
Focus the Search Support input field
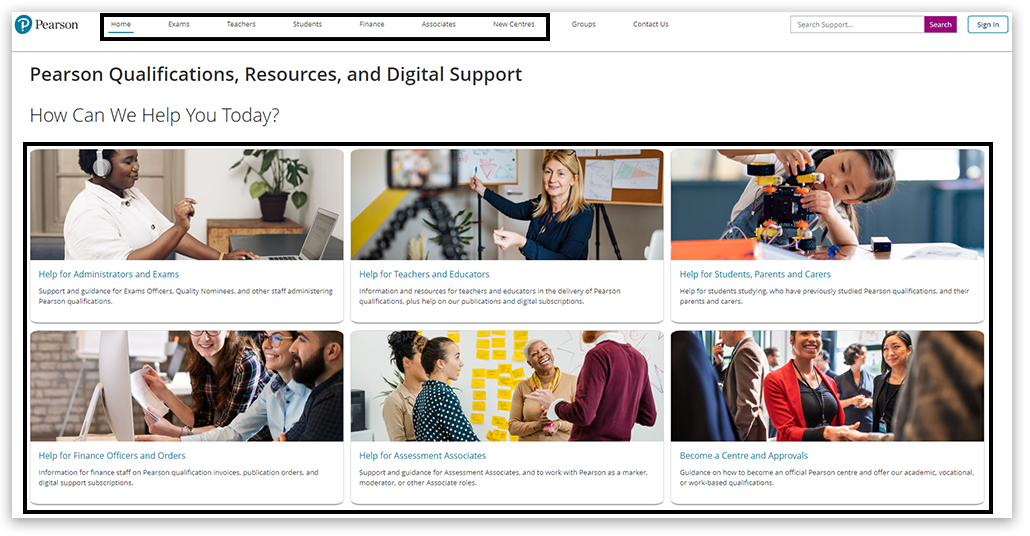[x=857, y=25]
